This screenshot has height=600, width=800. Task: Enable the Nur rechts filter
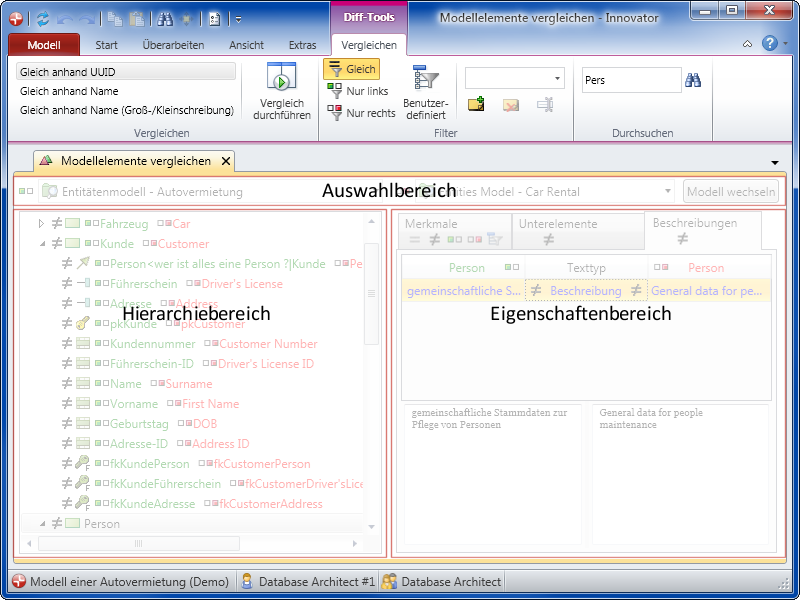point(360,113)
